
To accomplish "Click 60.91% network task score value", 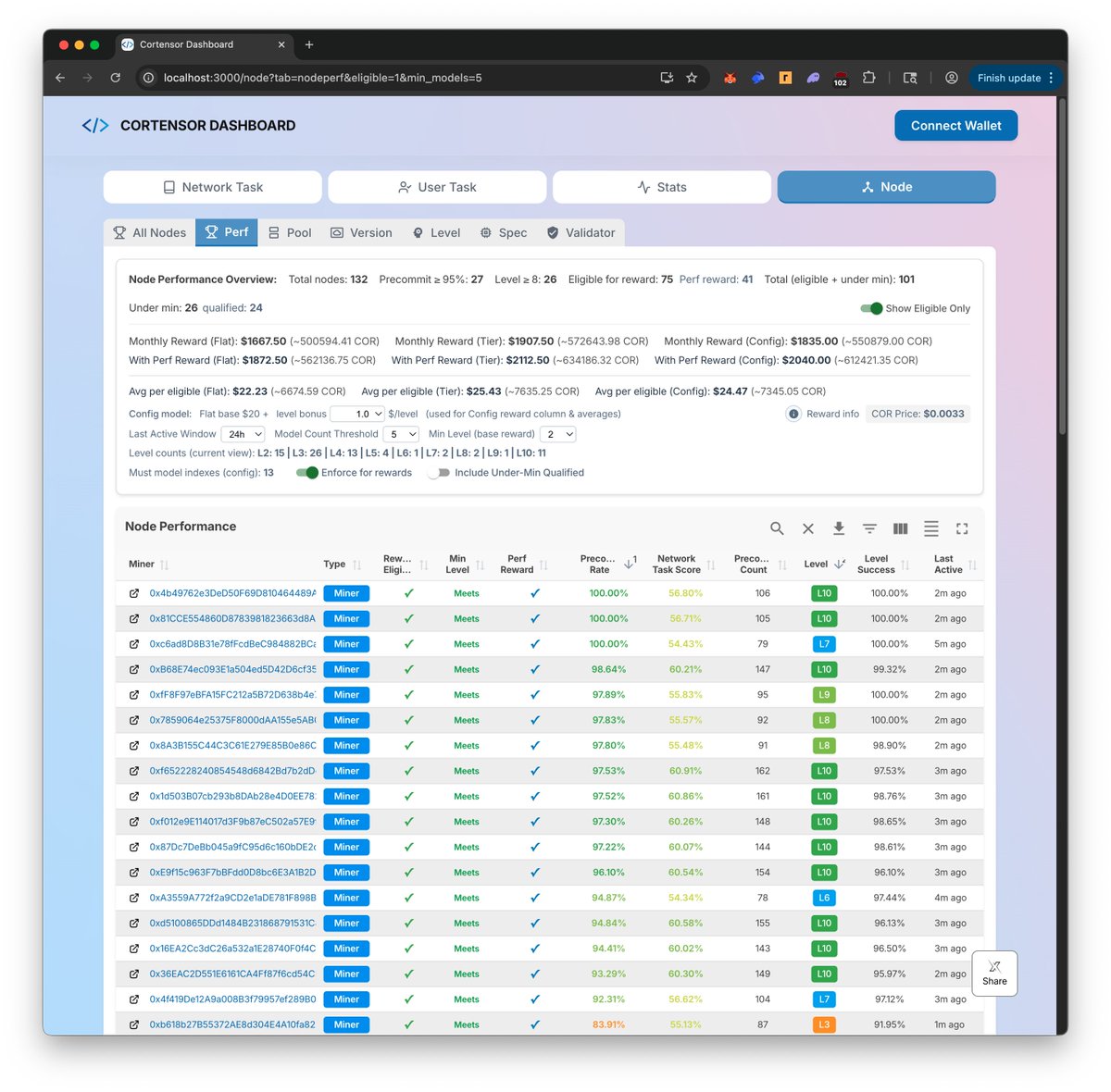I will 686,771.
